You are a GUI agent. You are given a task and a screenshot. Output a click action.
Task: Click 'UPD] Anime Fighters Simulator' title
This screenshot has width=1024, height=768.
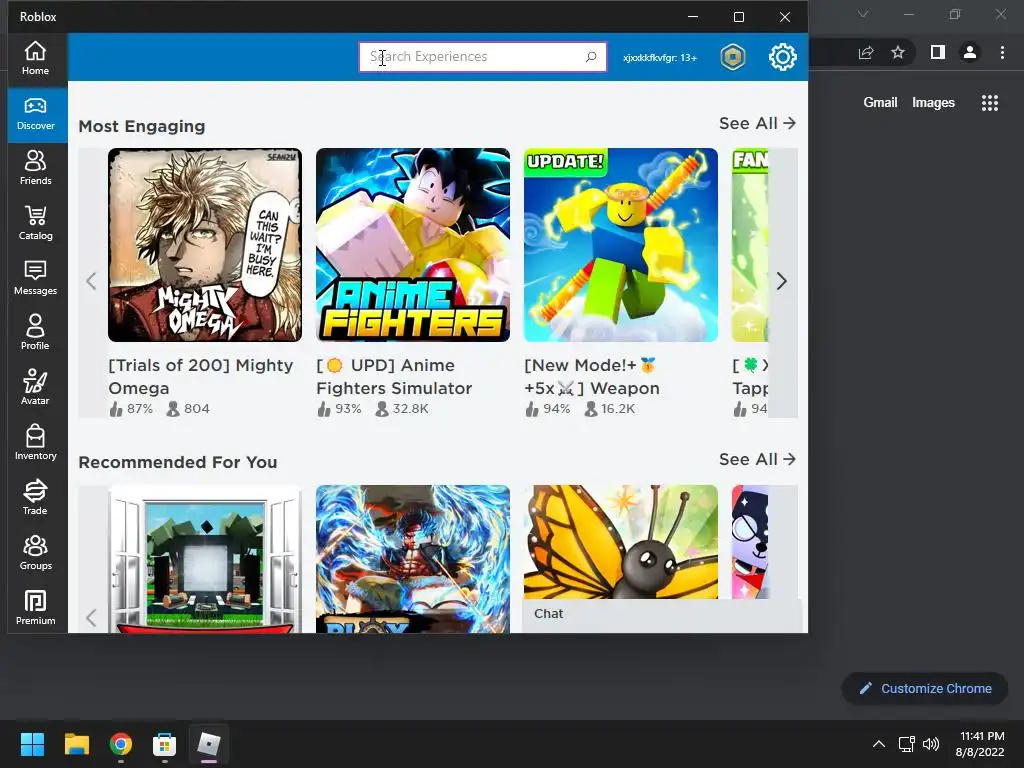pyautogui.click(x=394, y=376)
